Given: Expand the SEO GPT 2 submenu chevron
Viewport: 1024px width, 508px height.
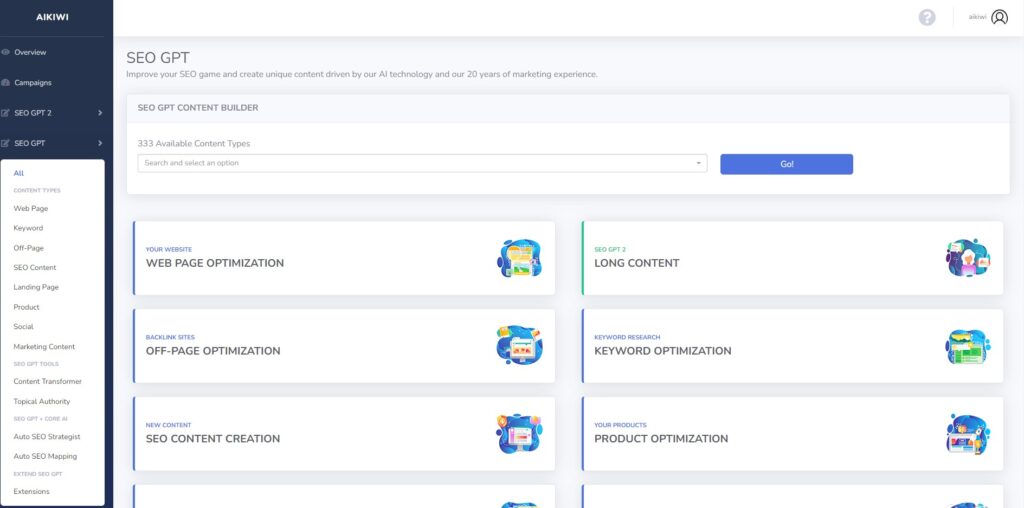Looking at the screenshot, I should (100, 113).
